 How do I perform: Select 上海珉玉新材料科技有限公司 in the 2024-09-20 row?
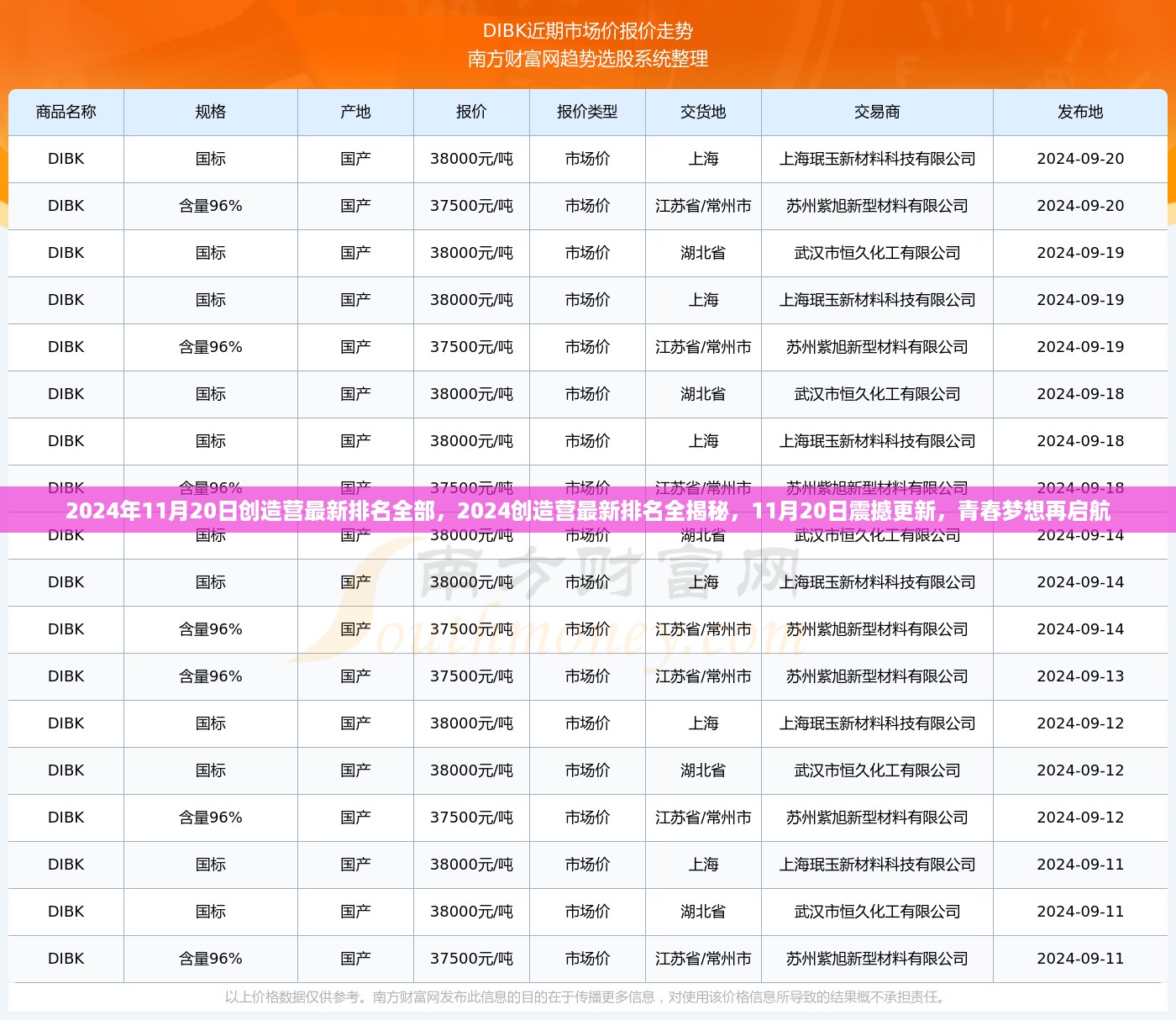pos(877,159)
